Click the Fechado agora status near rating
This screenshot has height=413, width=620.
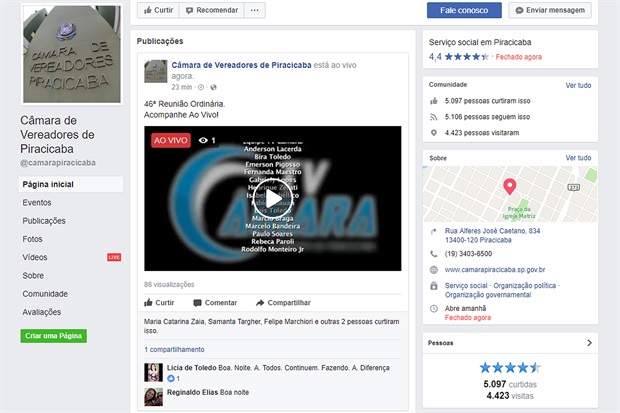[518, 57]
